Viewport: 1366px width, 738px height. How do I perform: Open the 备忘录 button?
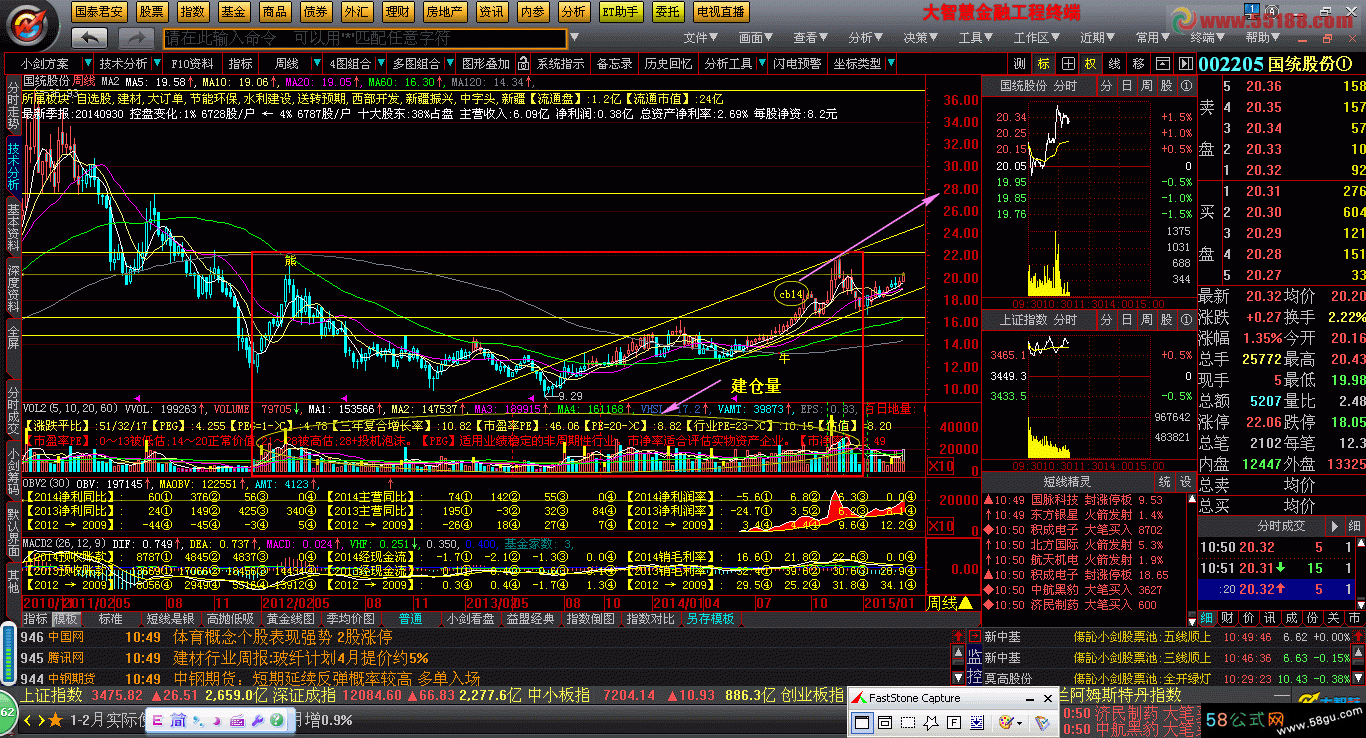614,64
